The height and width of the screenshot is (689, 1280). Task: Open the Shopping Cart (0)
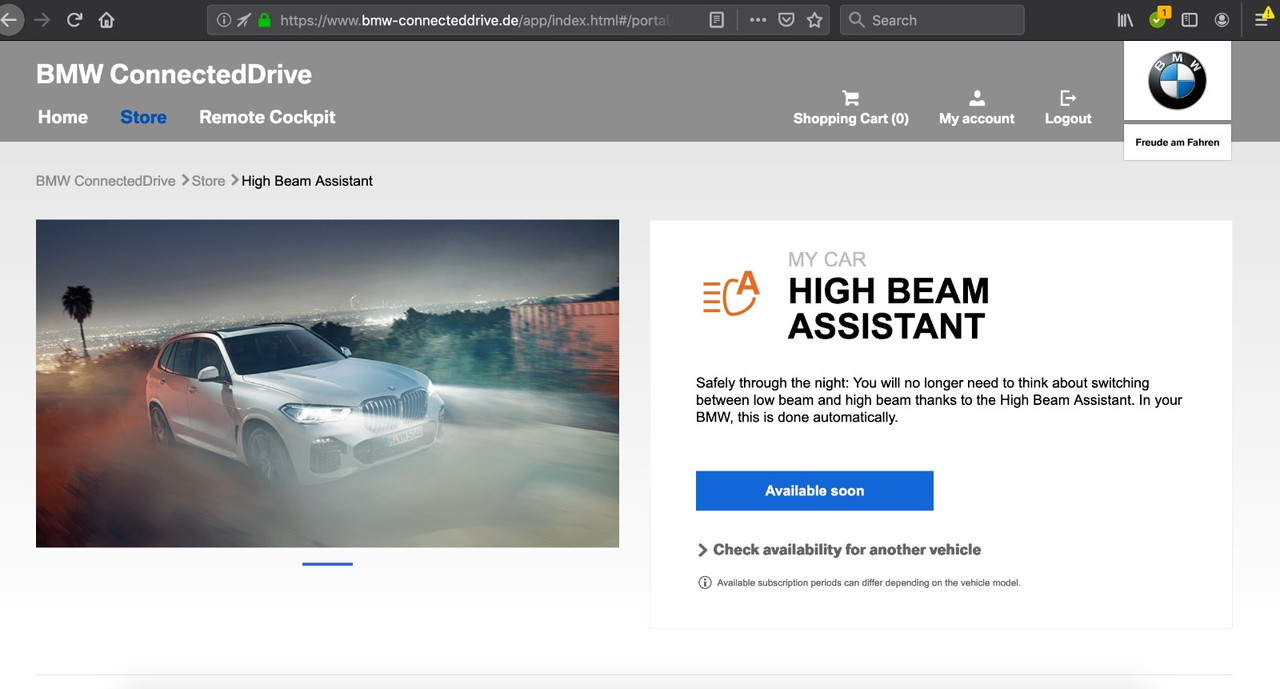tap(851, 108)
